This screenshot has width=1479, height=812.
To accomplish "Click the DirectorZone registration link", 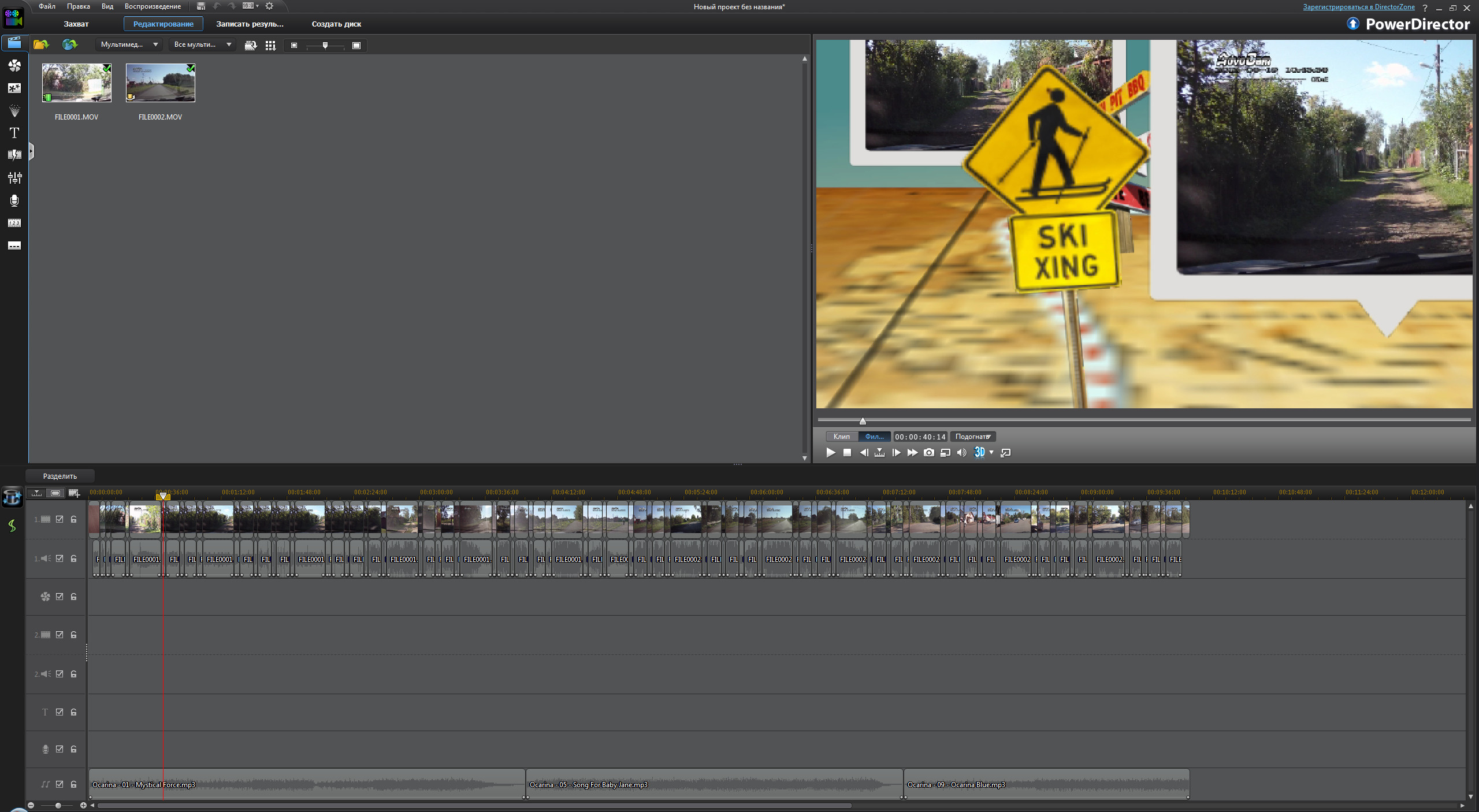I will 1358,7.
